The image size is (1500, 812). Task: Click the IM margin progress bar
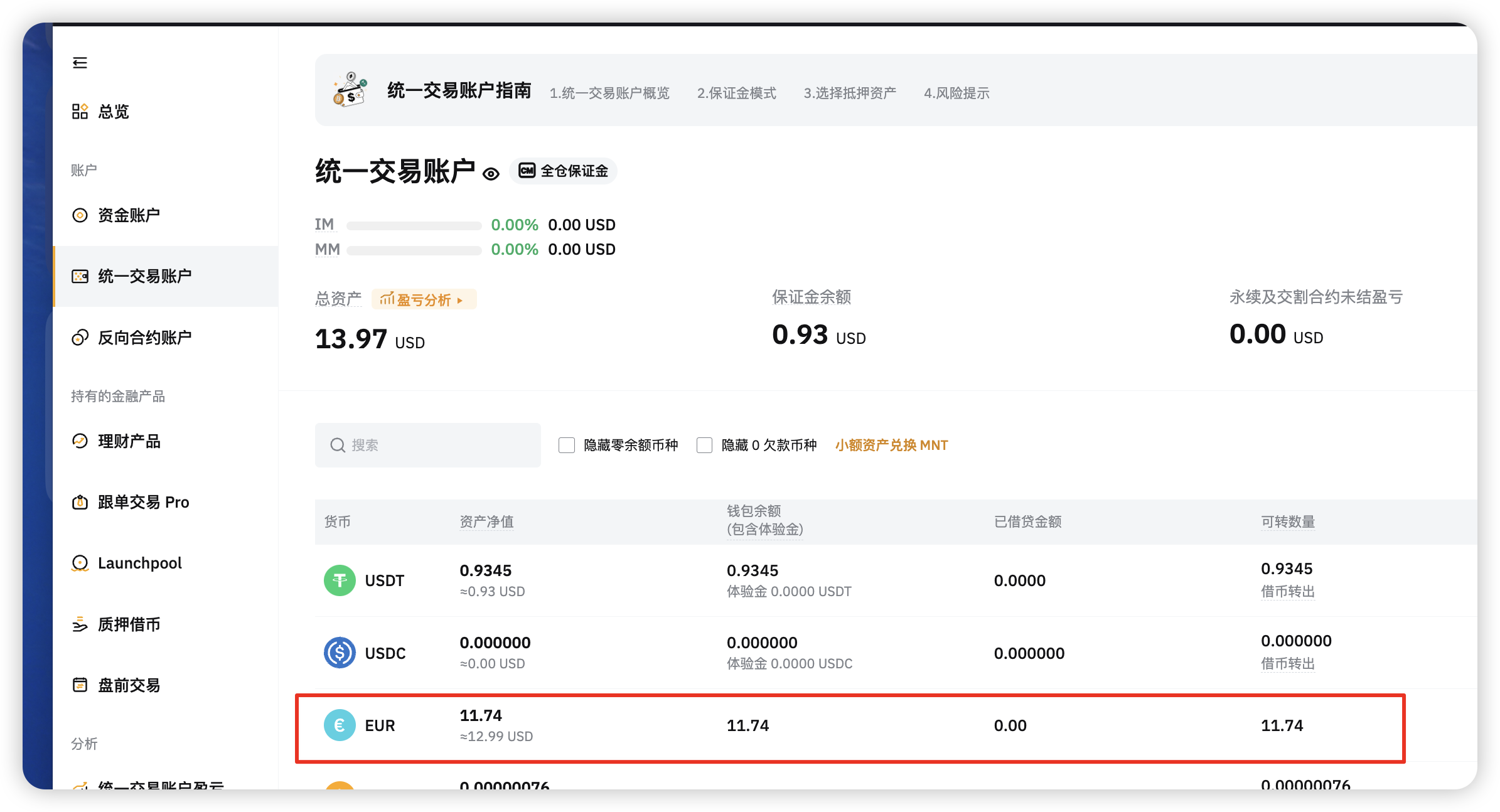[x=414, y=225]
